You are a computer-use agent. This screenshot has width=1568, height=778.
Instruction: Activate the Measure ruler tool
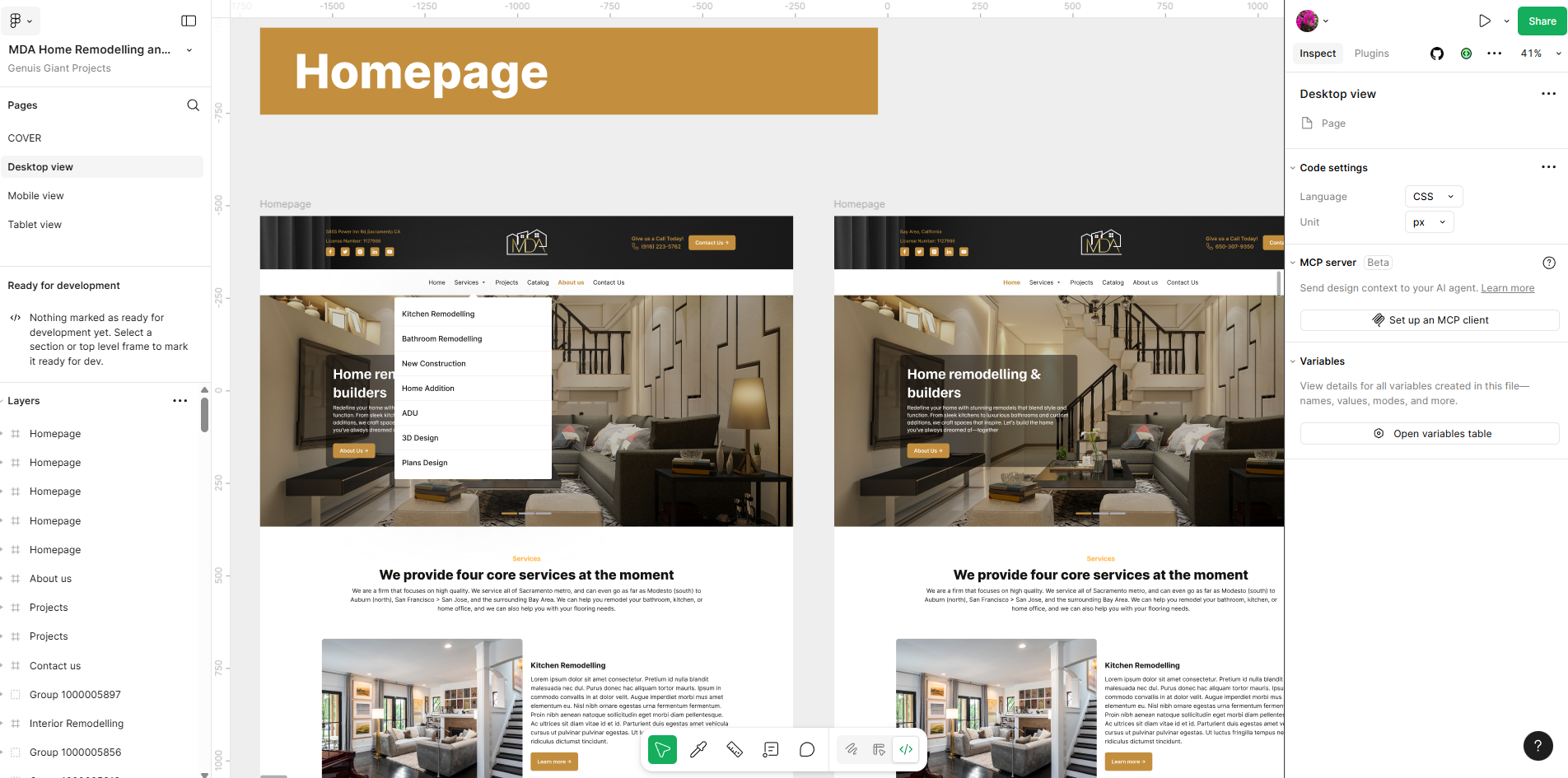pos(735,749)
